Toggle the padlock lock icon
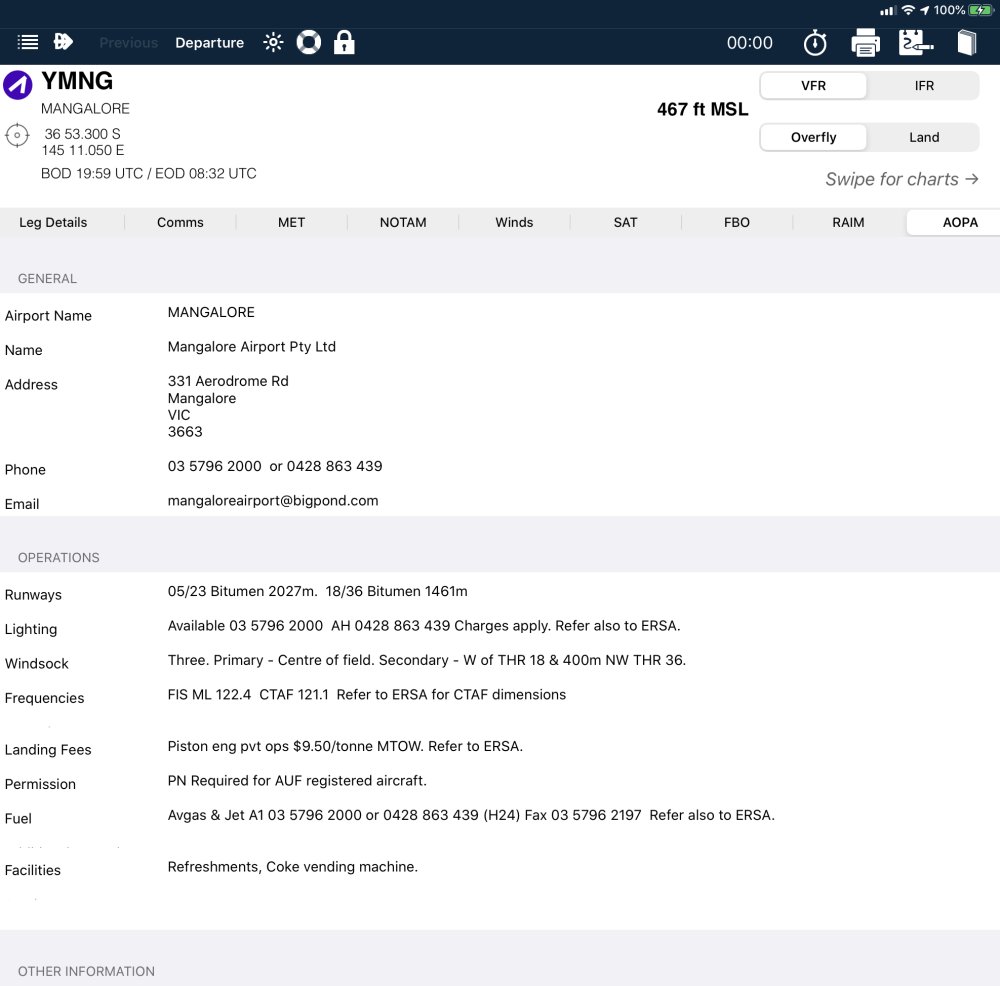 click(x=344, y=42)
